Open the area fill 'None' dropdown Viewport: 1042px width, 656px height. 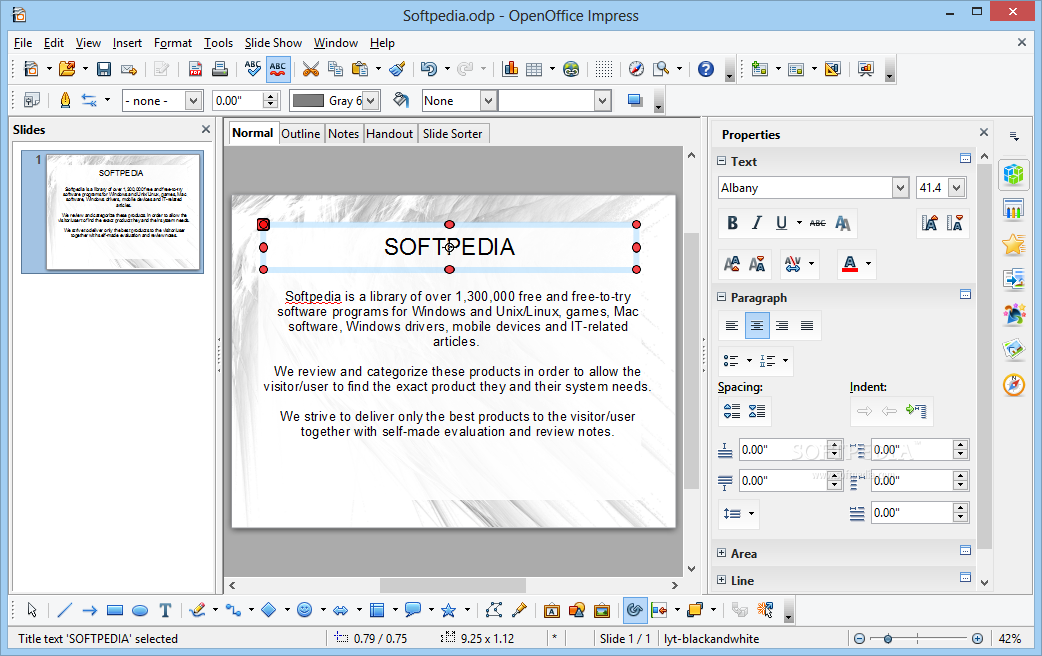click(x=488, y=101)
